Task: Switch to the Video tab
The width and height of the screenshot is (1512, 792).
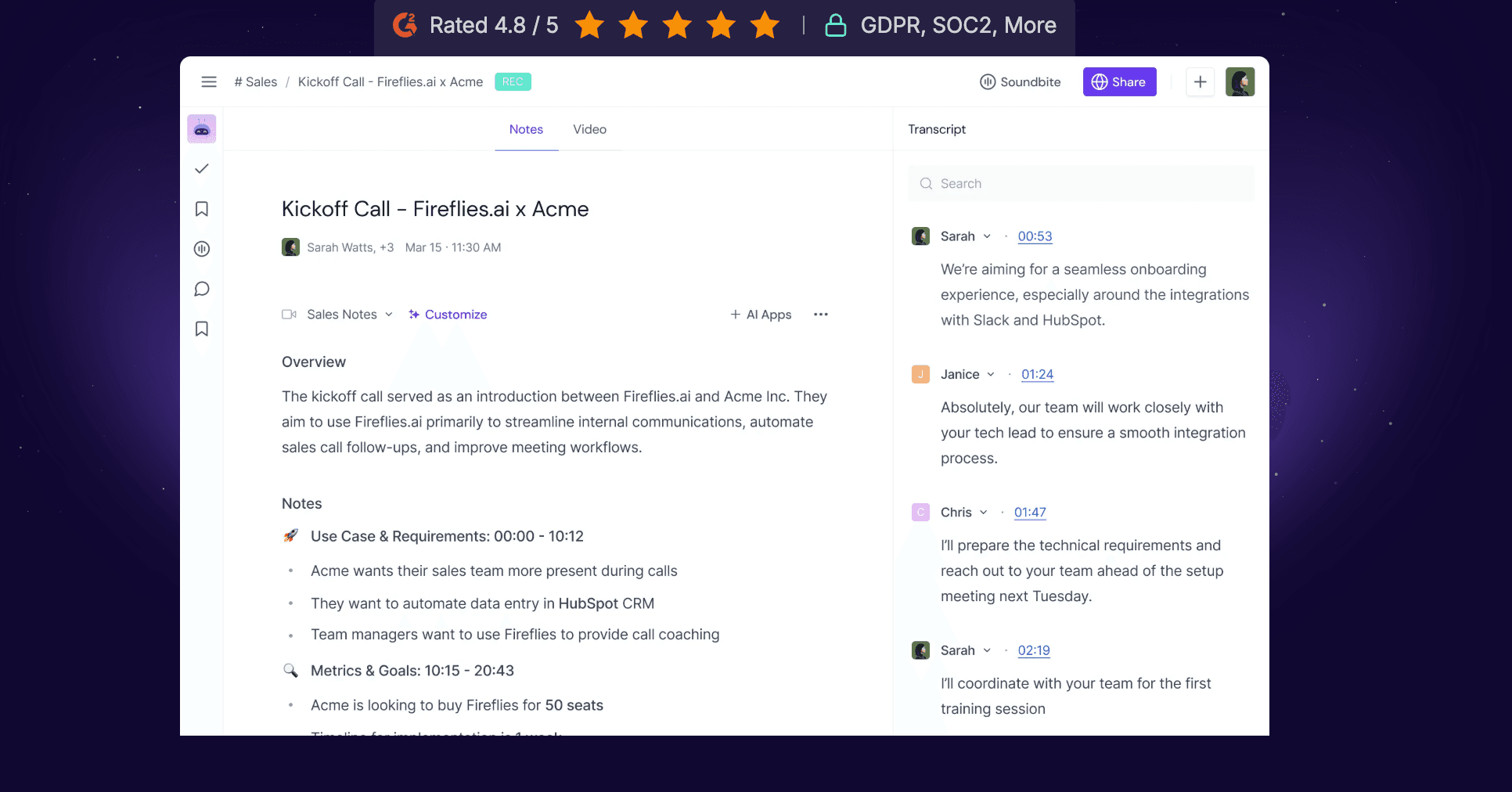Action: (x=589, y=129)
